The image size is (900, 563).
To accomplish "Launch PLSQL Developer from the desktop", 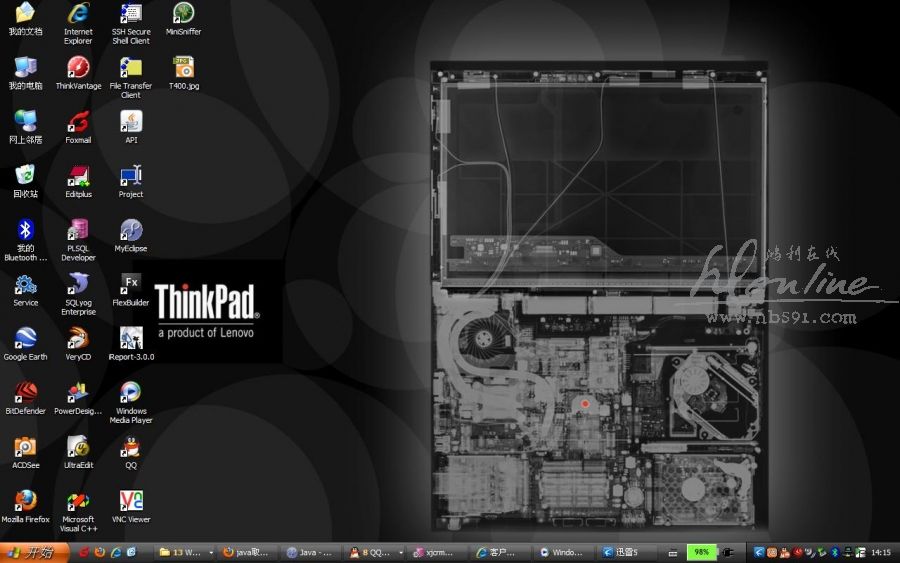I will pyautogui.click(x=78, y=232).
